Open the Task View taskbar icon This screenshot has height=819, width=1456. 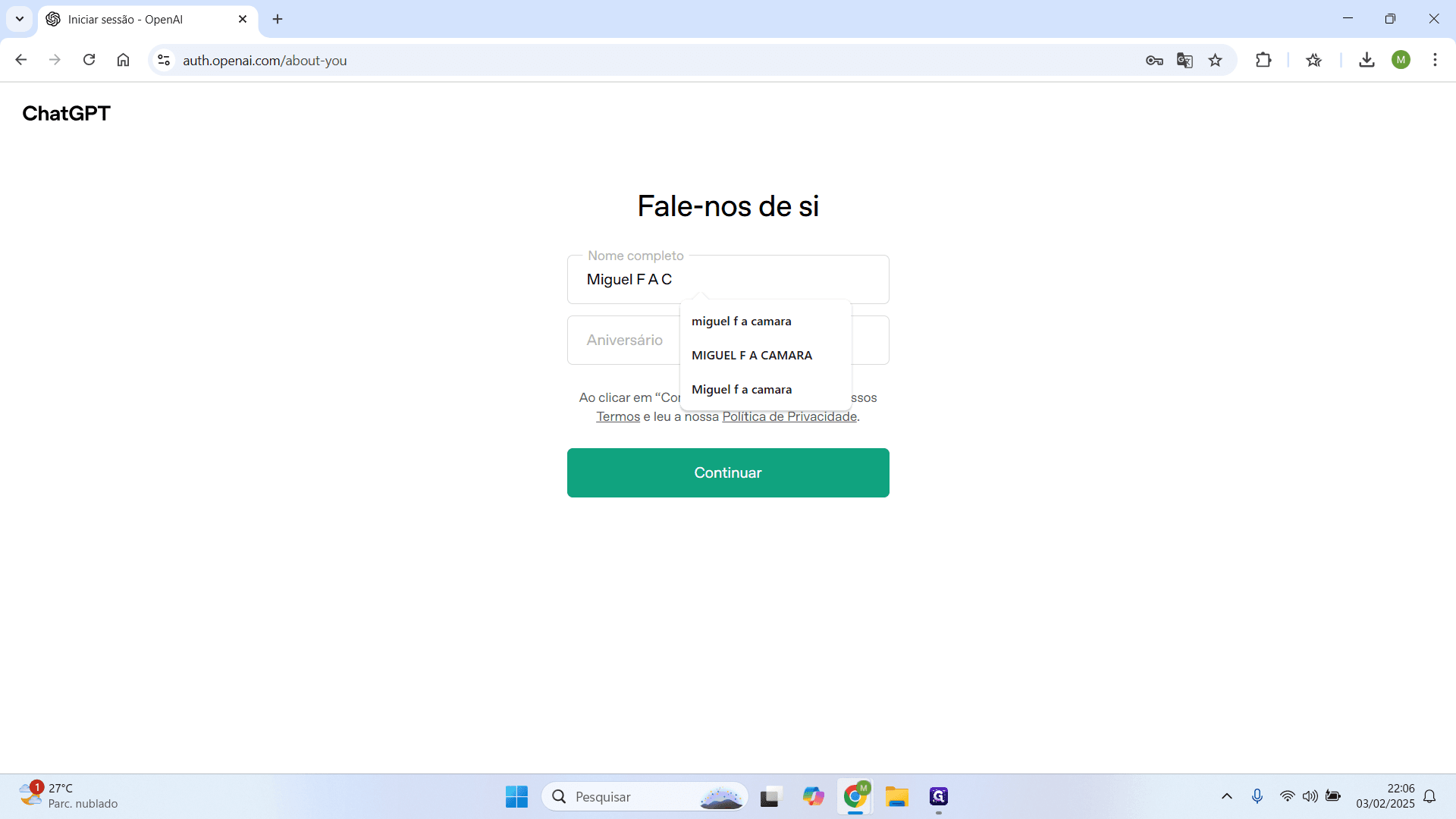click(x=770, y=796)
